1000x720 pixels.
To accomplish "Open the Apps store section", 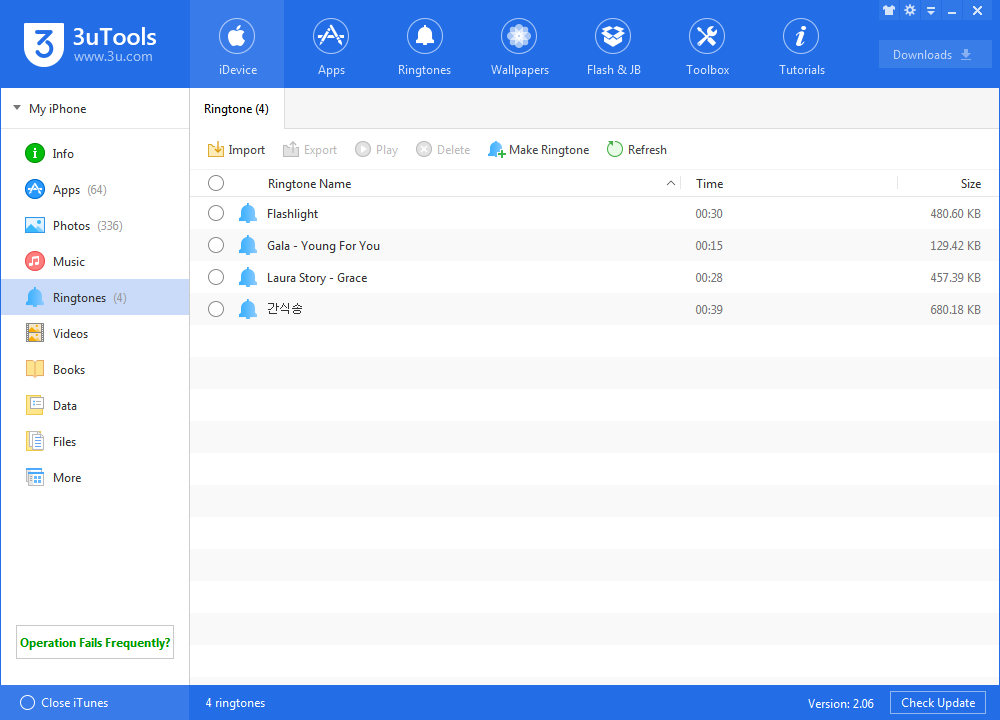I will pyautogui.click(x=331, y=45).
